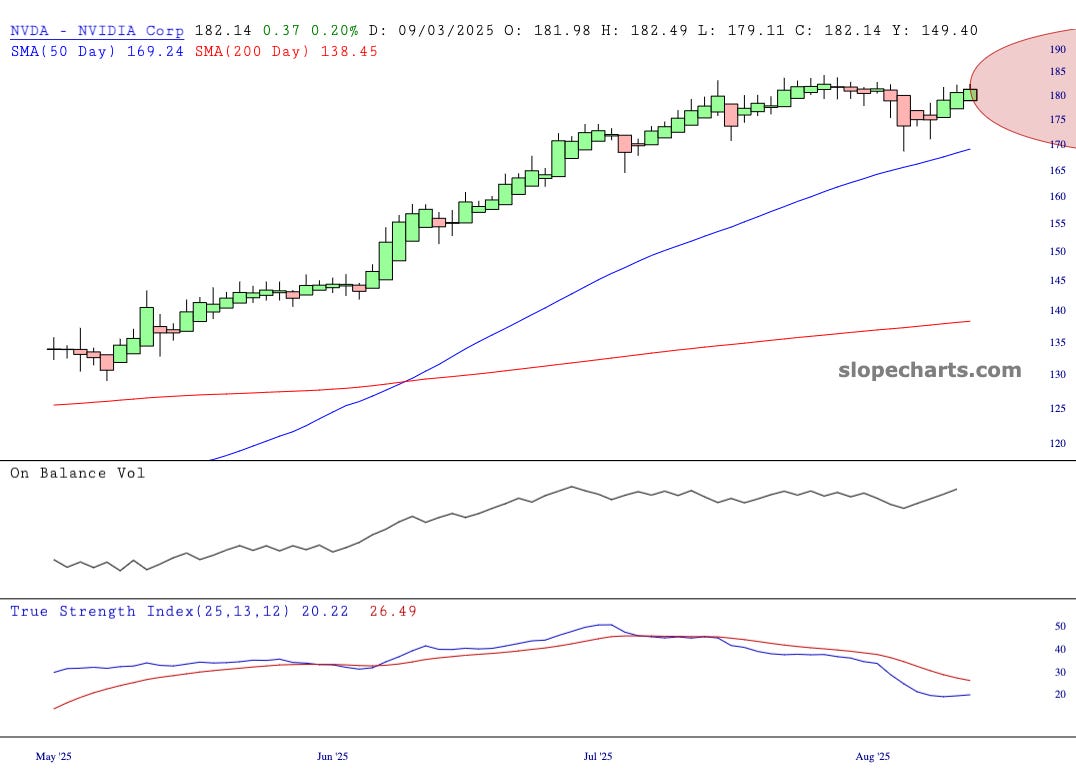Screen dimensions: 1076x777
Task: Click the 135 price axis label
Action: tap(1057, 342)
